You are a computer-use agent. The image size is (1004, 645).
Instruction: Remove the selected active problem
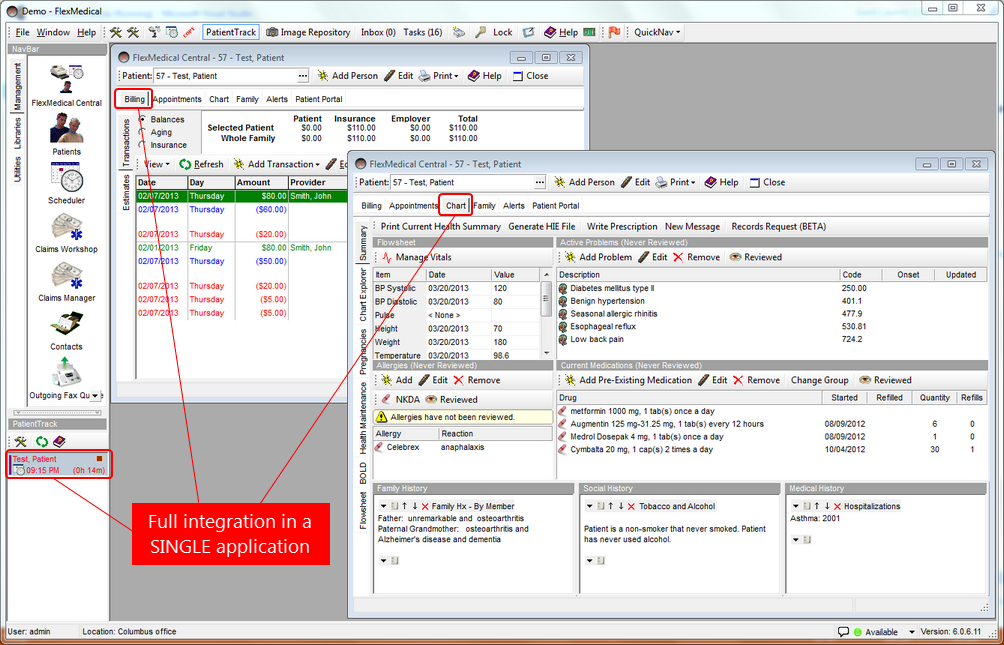696,257
